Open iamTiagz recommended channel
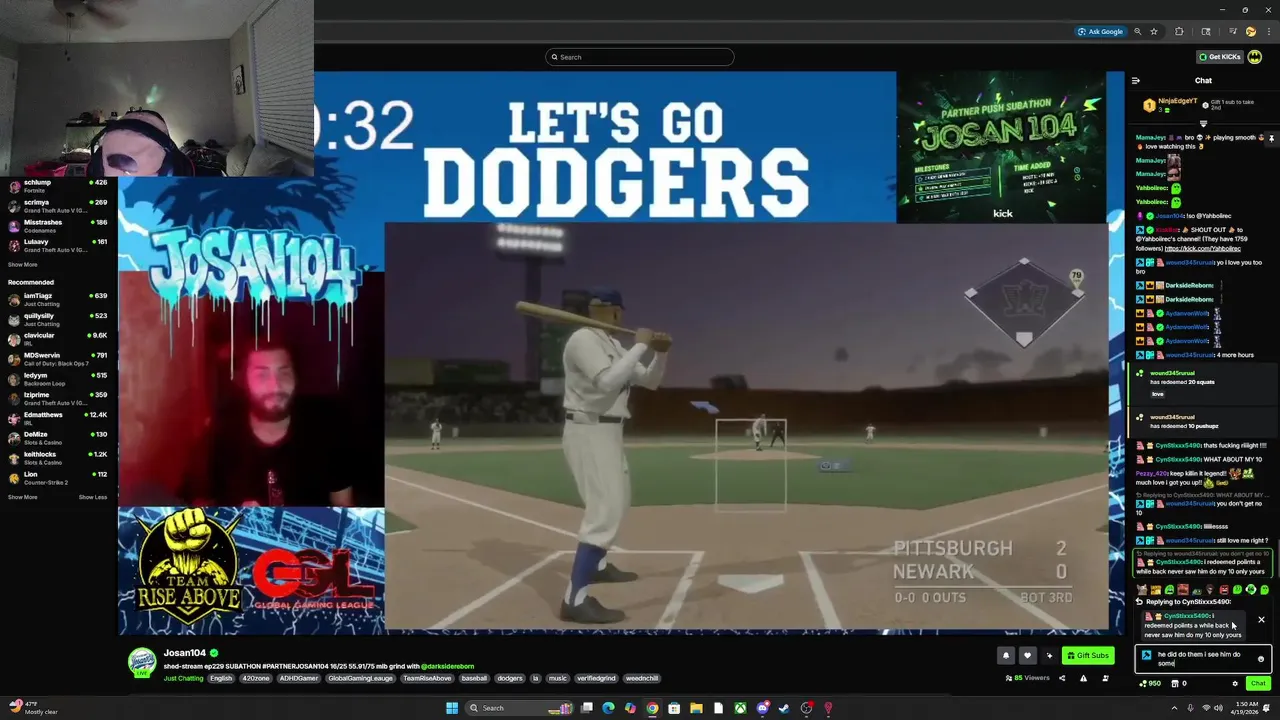 pos(59,300)
